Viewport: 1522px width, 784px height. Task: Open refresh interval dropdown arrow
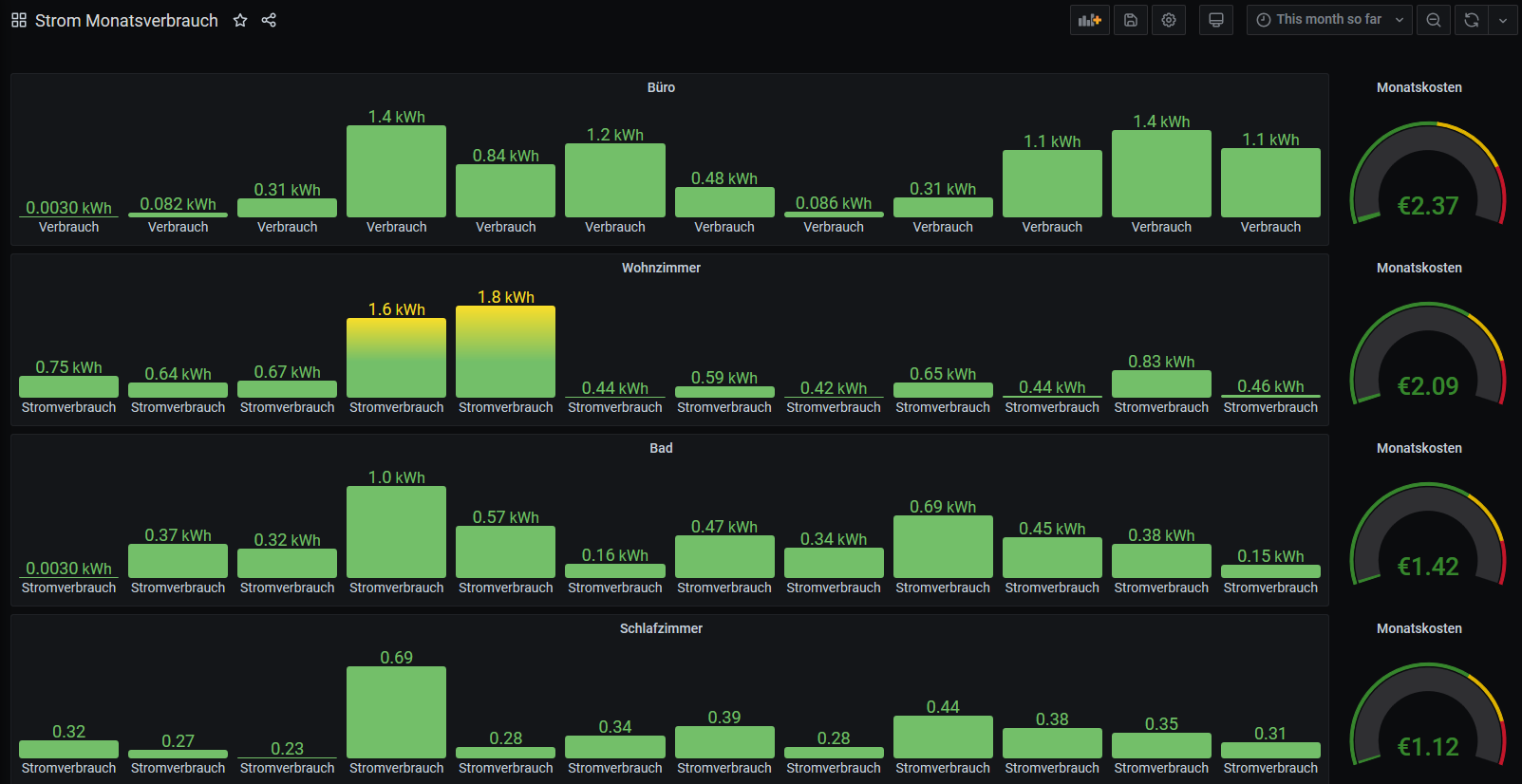[1503, 20]
